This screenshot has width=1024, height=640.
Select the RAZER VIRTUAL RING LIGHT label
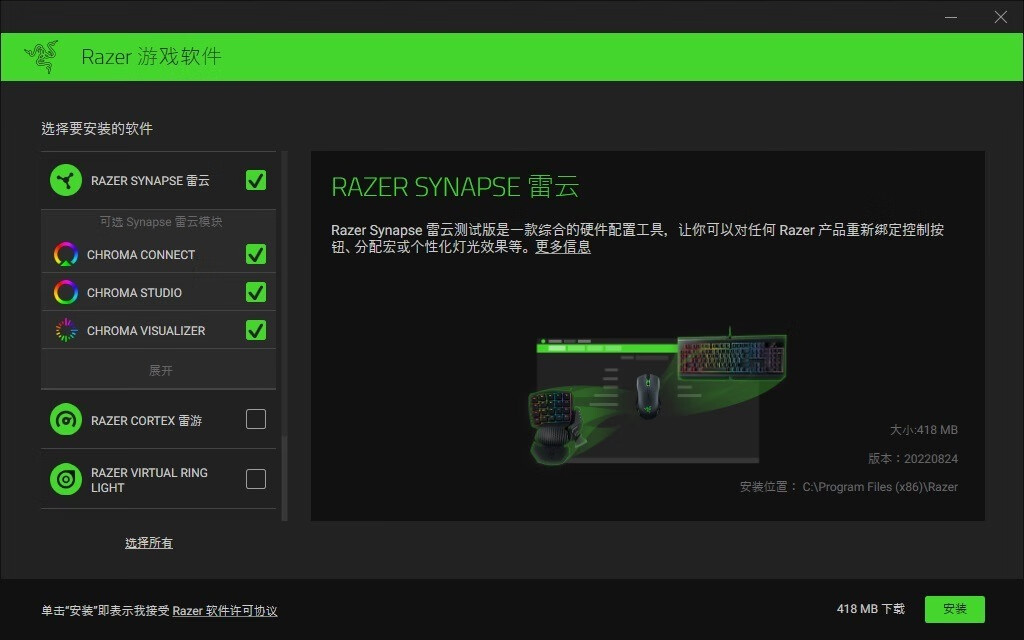tap(150, 480)
